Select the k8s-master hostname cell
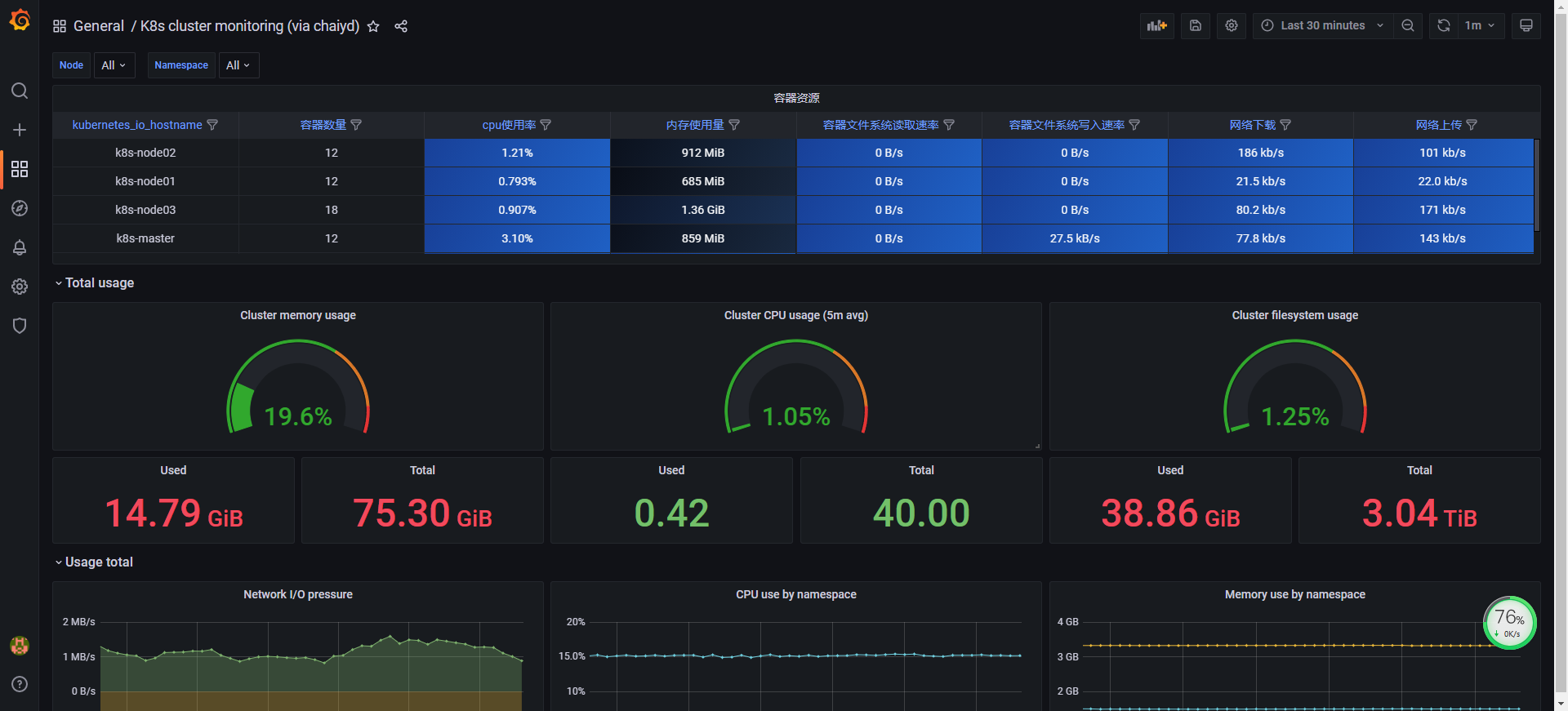The width and height of the screenshot is (1568, 711). coord(146,238)
